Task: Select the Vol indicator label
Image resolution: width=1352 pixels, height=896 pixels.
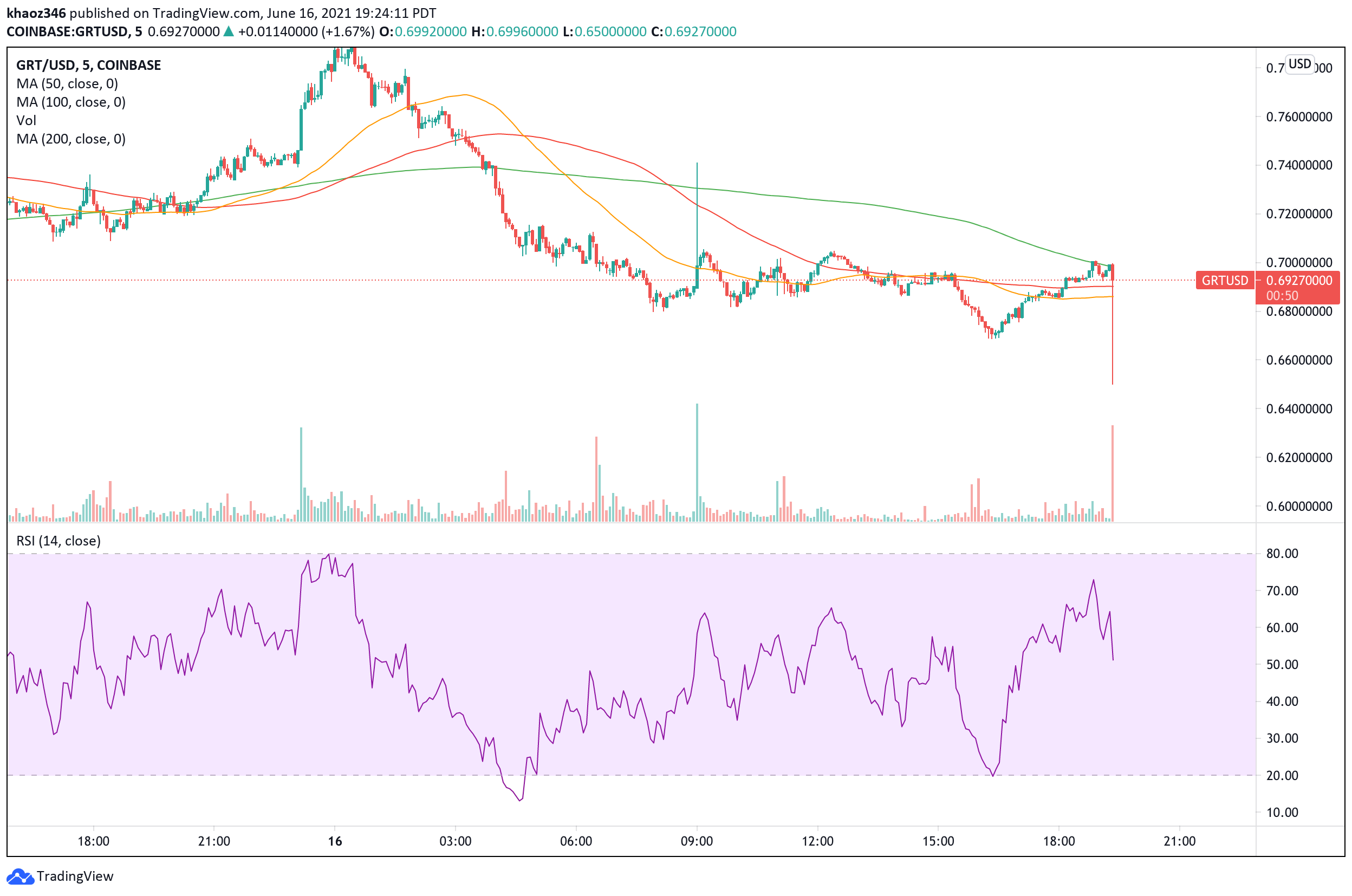Action: (27, 121)
